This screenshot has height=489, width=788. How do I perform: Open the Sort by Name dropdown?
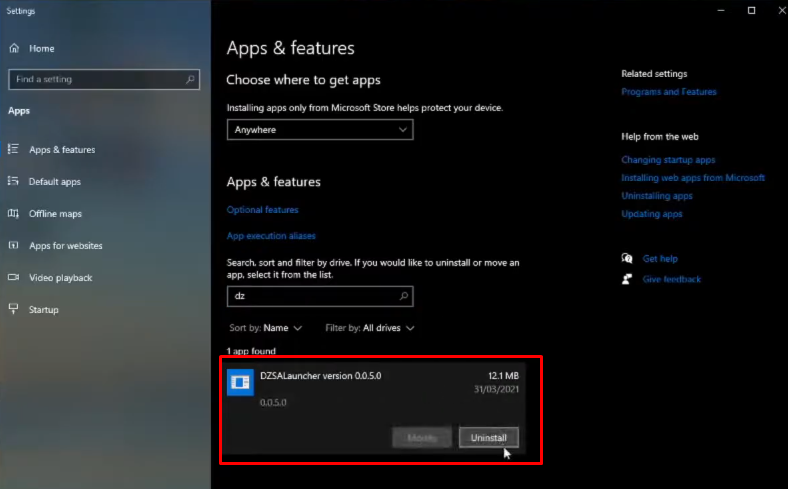(266, 328)
